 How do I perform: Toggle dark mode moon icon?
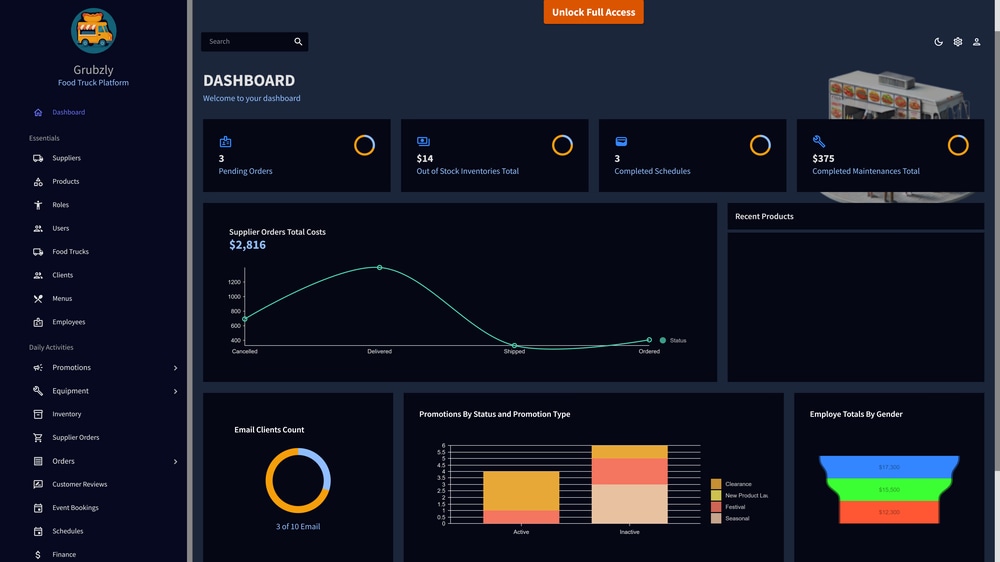(x=938, y=41)
